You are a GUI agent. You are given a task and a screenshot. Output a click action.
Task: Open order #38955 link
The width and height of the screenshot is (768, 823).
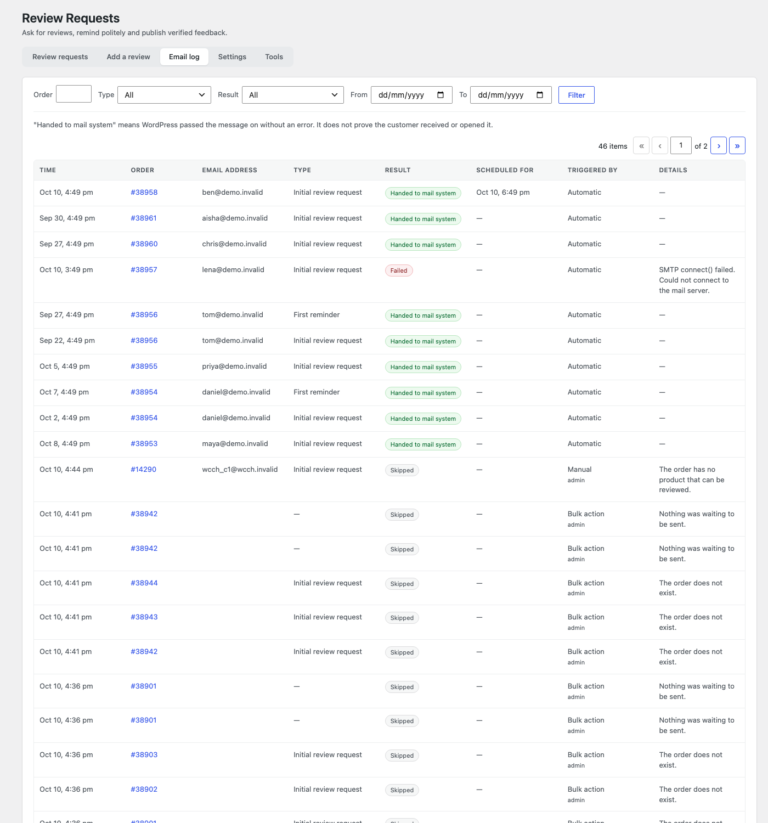click(x=144, y=366)
